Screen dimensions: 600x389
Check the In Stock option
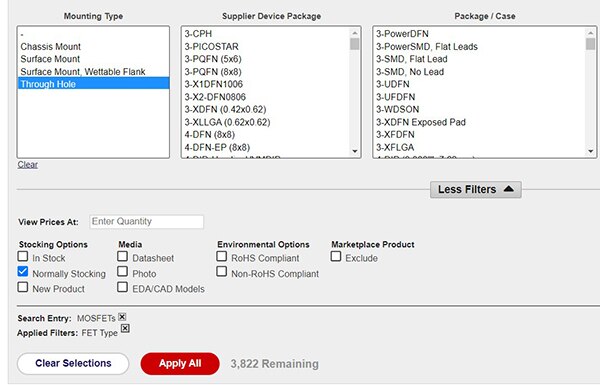pyautogui.click(x=23, y=256)
